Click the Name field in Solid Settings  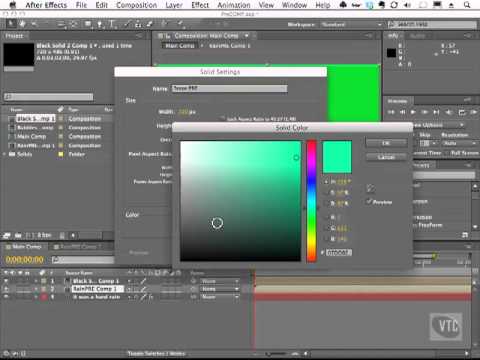coord(229,88)
